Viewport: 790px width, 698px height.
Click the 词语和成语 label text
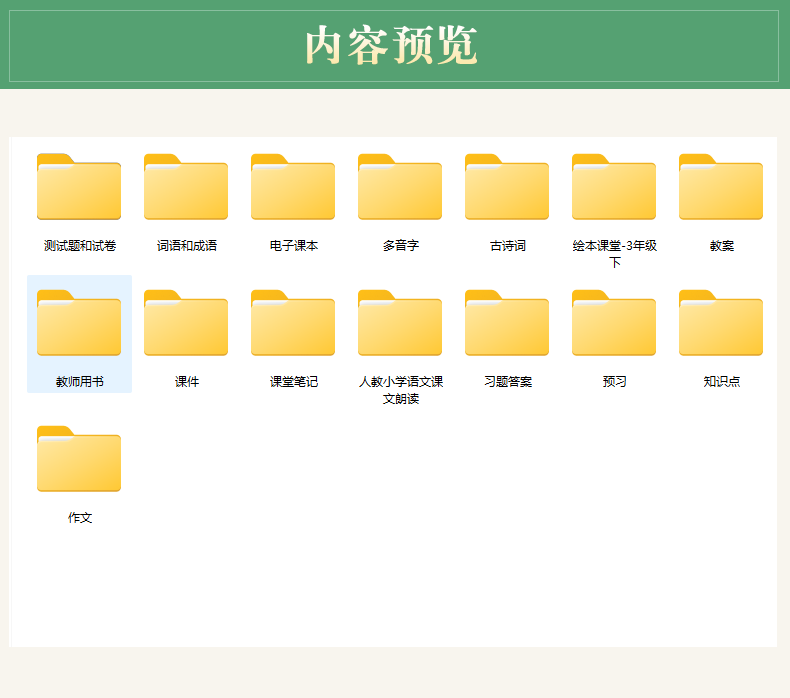(186, 245)
